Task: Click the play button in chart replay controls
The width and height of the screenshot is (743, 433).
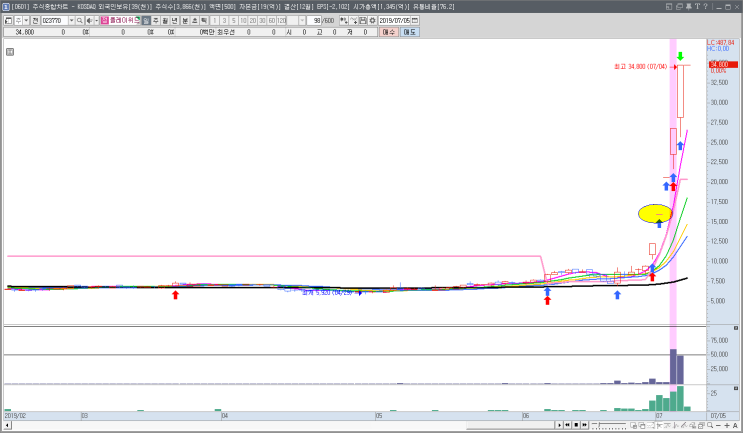Action: pyautogui.click(x=560, y=425)
